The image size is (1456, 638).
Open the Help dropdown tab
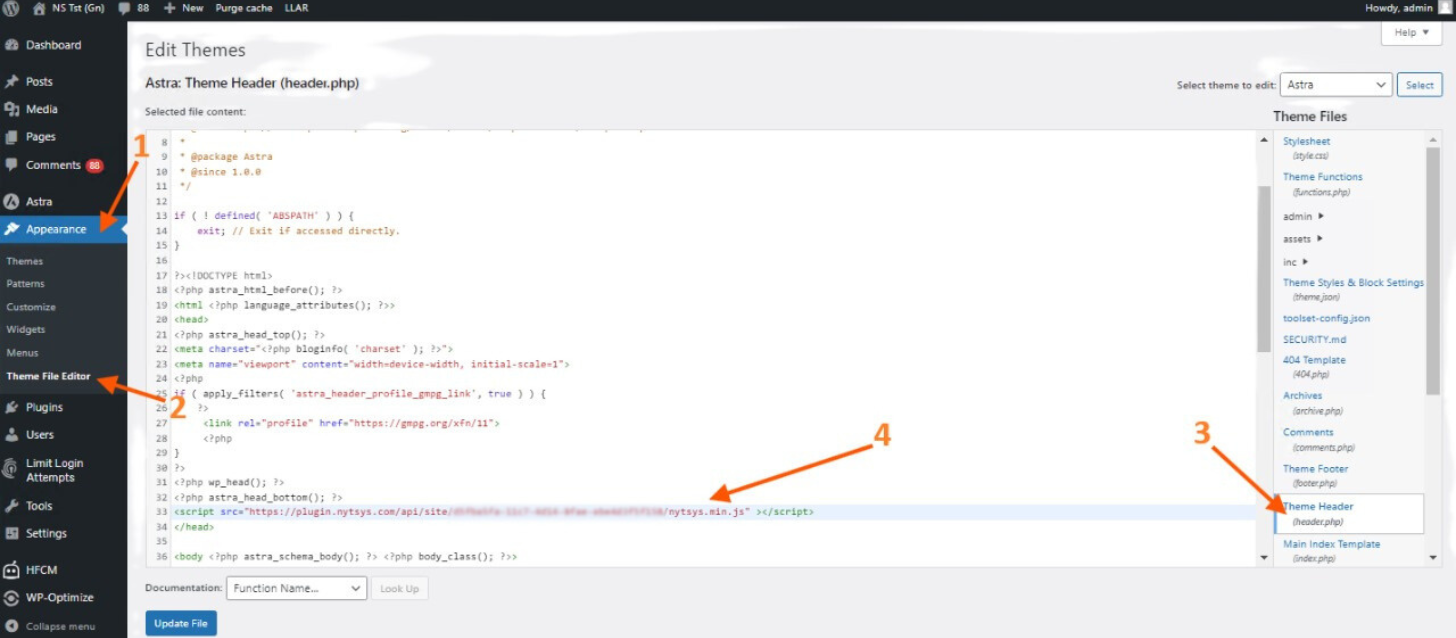[1411, 33]
